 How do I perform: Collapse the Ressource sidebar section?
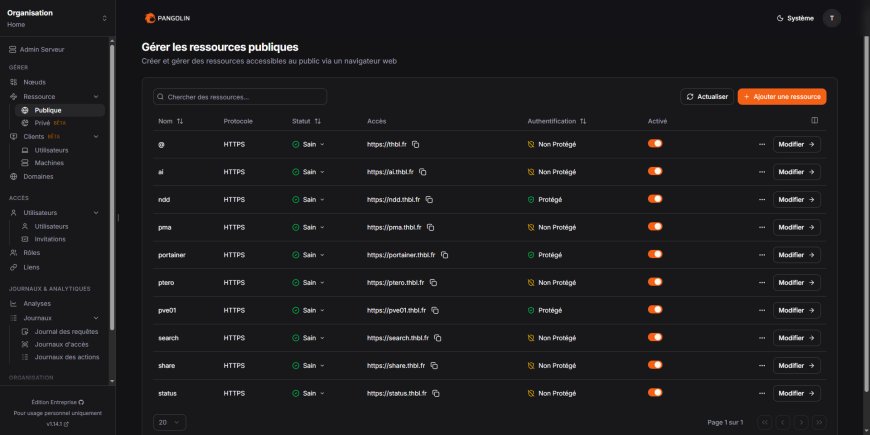pyautogui.click(x=96, y=97)
